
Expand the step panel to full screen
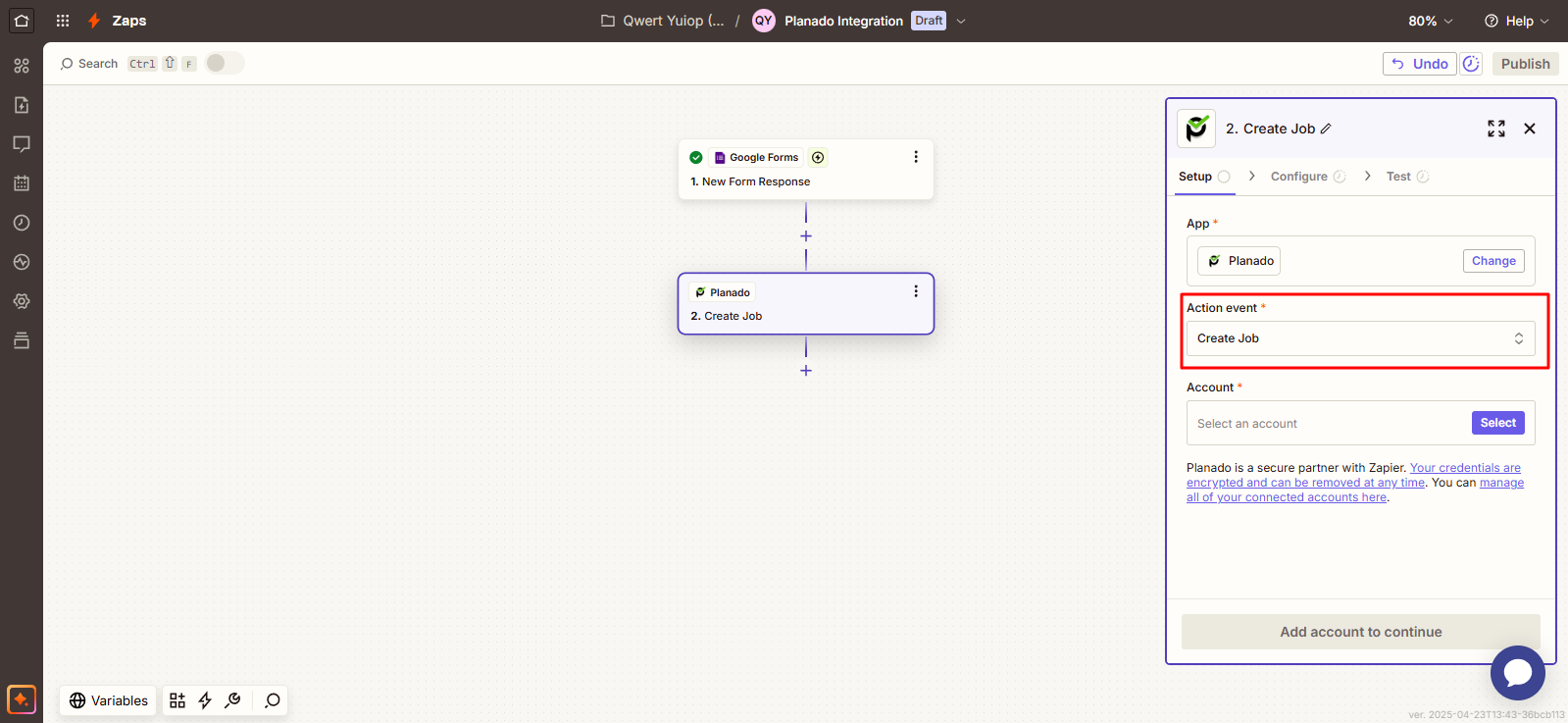[1496, 129]
